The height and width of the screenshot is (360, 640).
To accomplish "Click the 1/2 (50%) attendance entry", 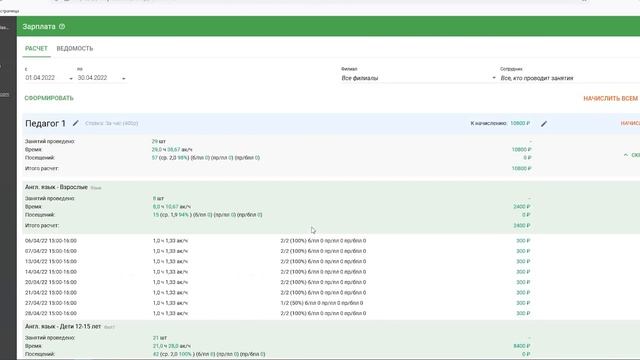I will (322, 303).
